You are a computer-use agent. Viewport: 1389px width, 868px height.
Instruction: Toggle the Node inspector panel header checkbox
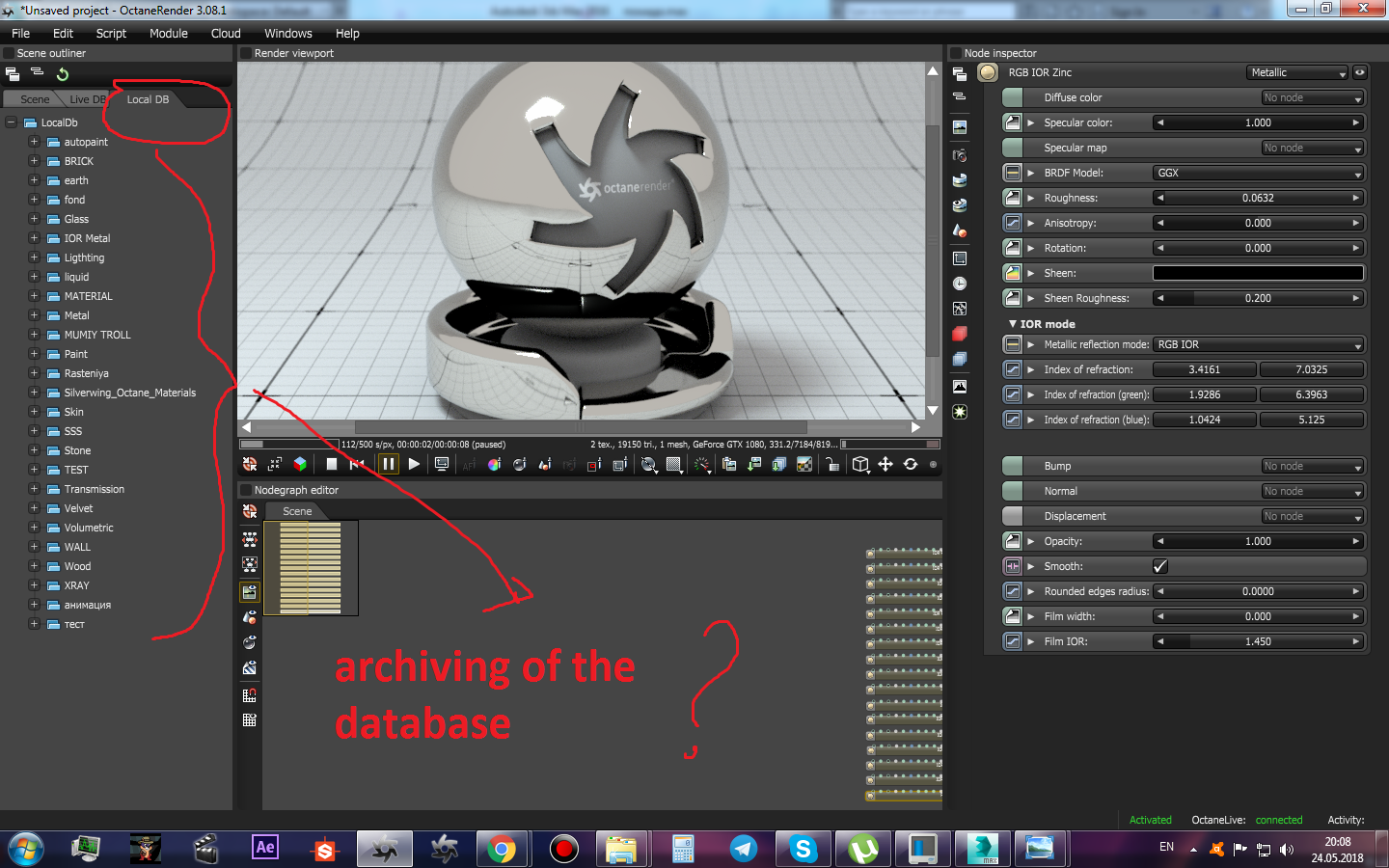click(x=956, y=53)
